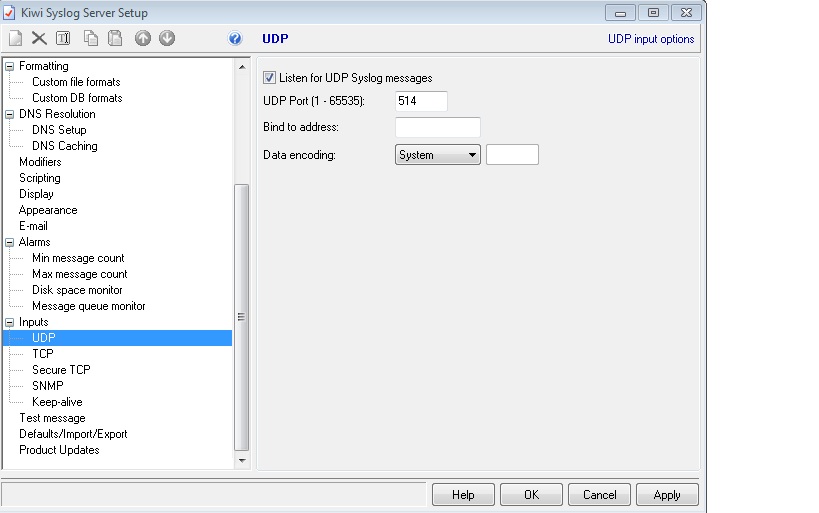This screenshot has width=819, height=513.
Task: Maximize the Kiwi Syslog Server Setup window
Action: click(x=653, y=13)
